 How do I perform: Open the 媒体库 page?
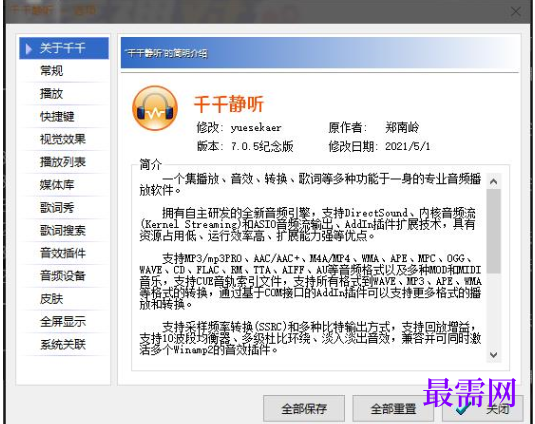pyautogui.click(x=64, y=185)
